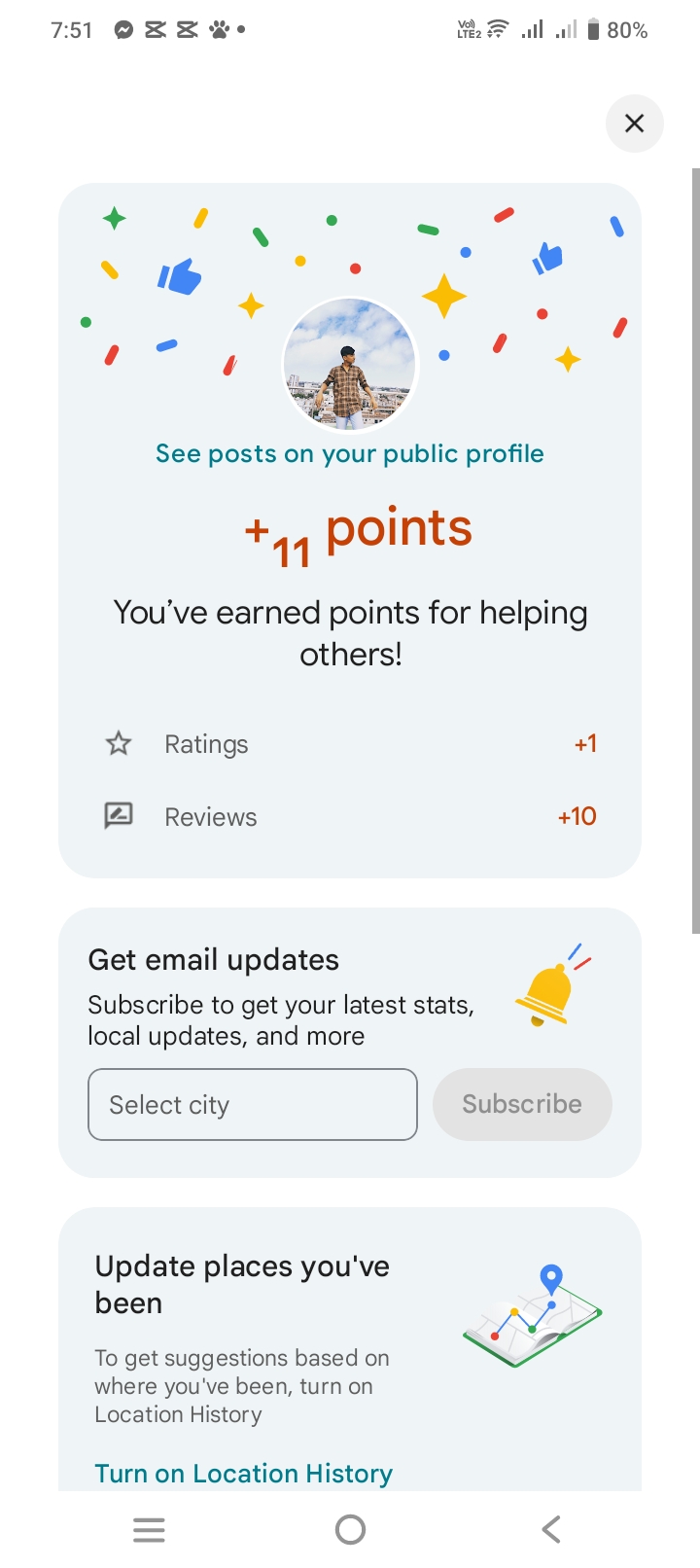
Task: Tap the small blue thumbs-up icon
Action: tap(547, 258)
